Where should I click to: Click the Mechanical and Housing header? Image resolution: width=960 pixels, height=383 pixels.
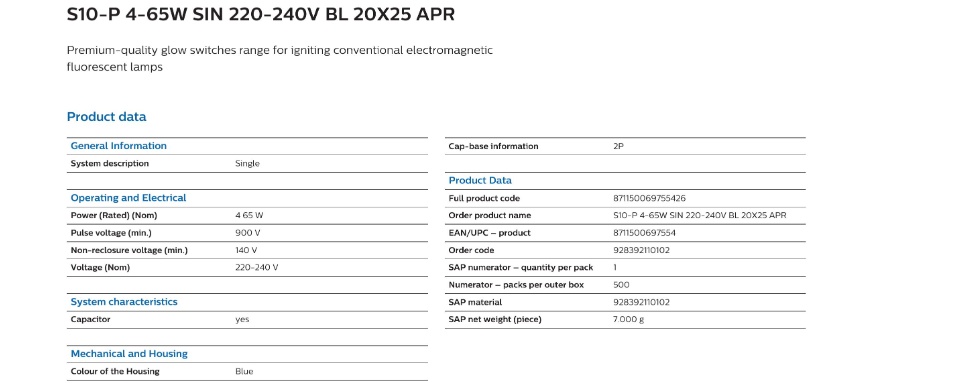(129, 354)
